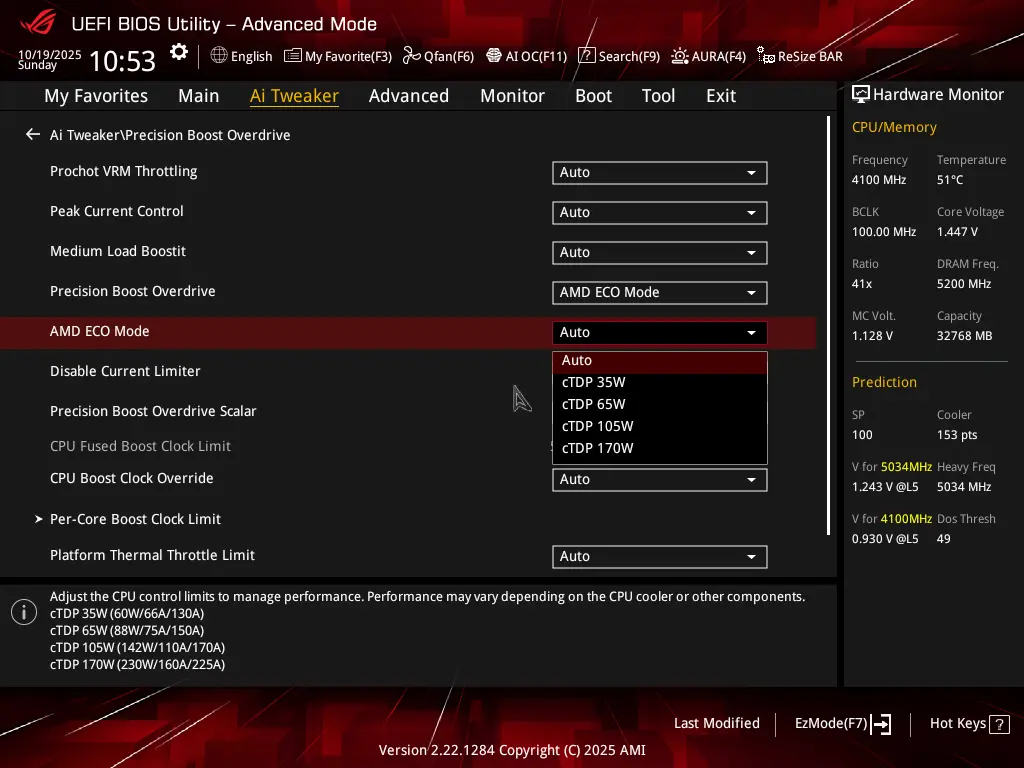Viewport: 1024px width, 768px height.
Task: Switch to the Advanced tab
Action: point(408,96)
